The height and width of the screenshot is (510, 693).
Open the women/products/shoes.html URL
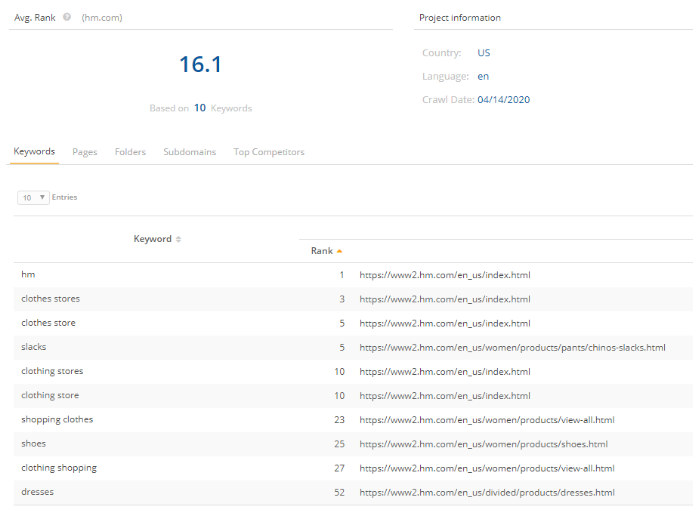[484, 444]
